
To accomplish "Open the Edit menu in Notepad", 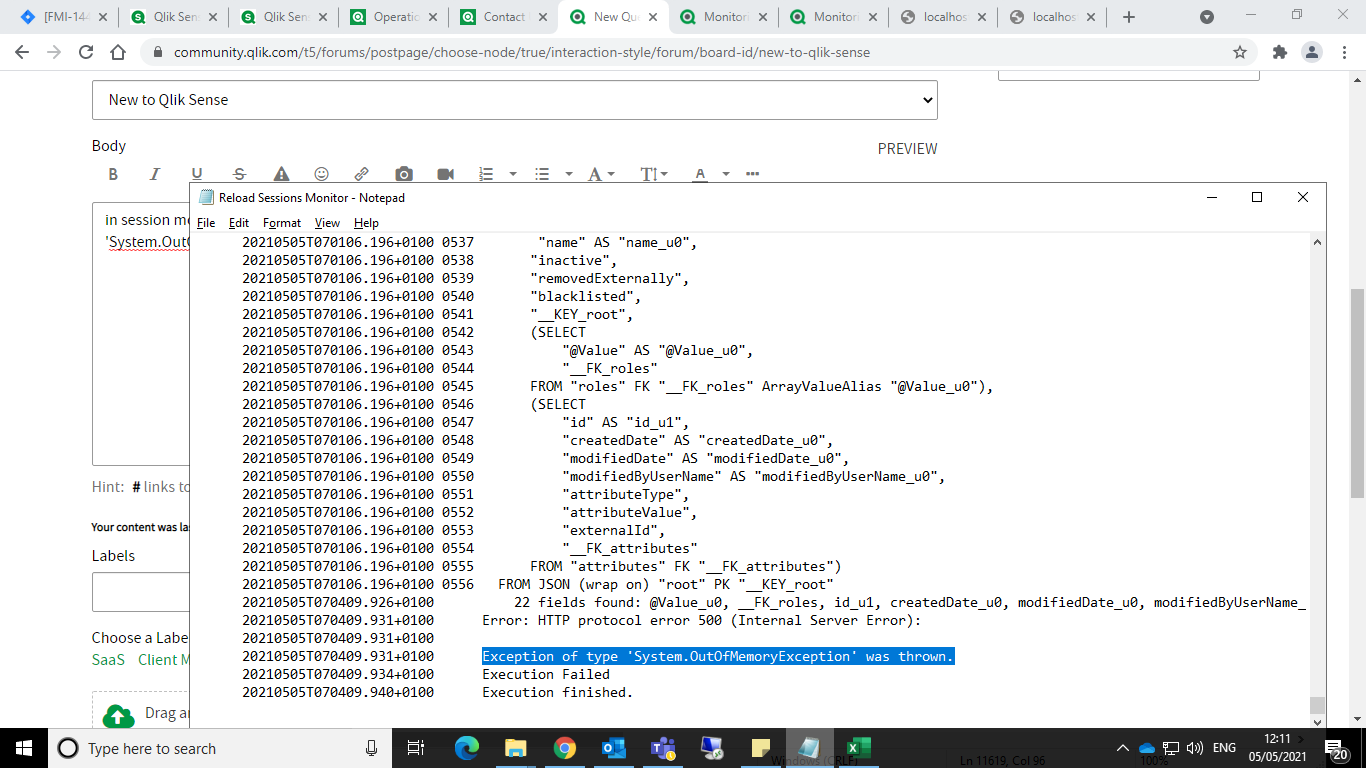I will tap(239, 223).
